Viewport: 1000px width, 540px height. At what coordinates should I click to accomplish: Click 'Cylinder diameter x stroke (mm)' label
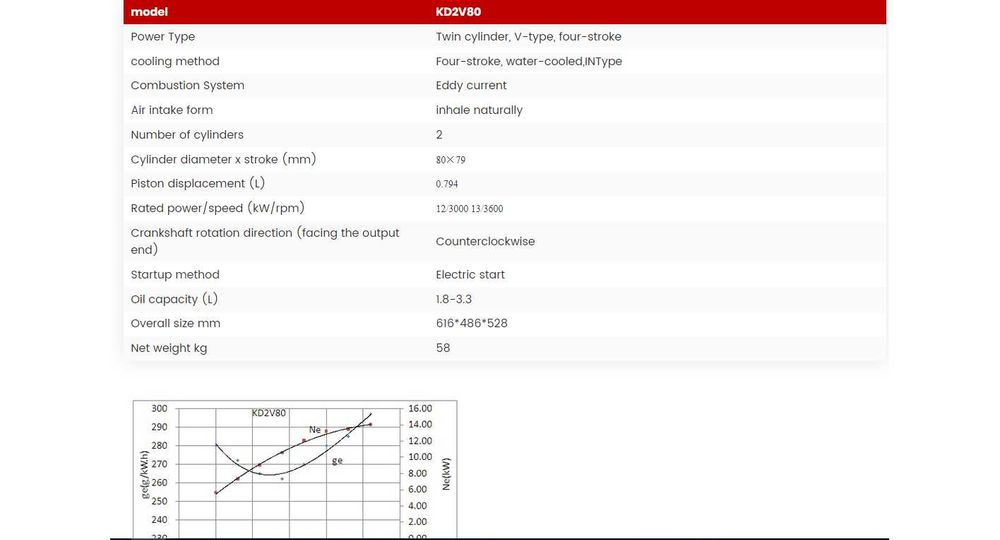[x=223, y=159]
